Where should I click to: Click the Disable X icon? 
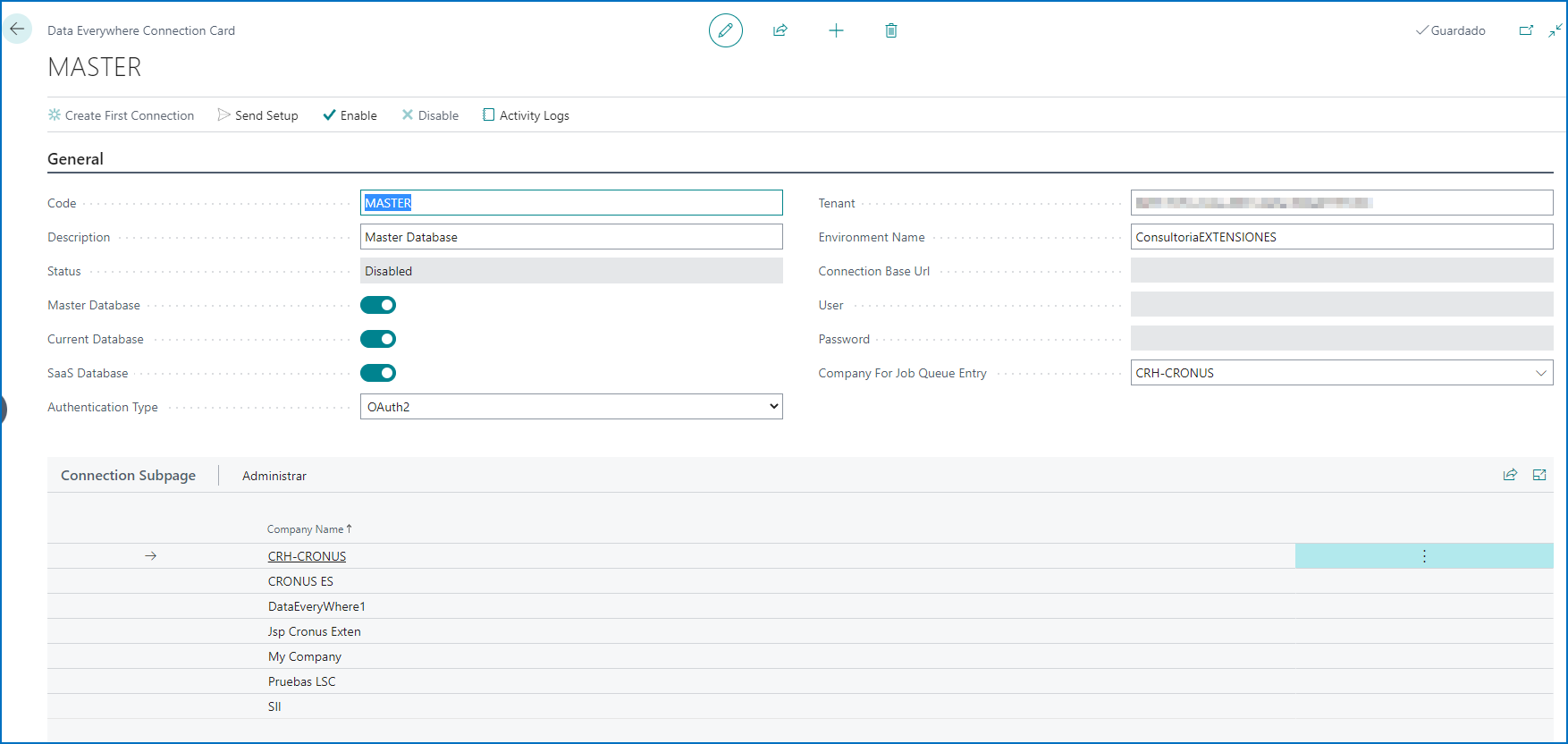coord(408,115)
